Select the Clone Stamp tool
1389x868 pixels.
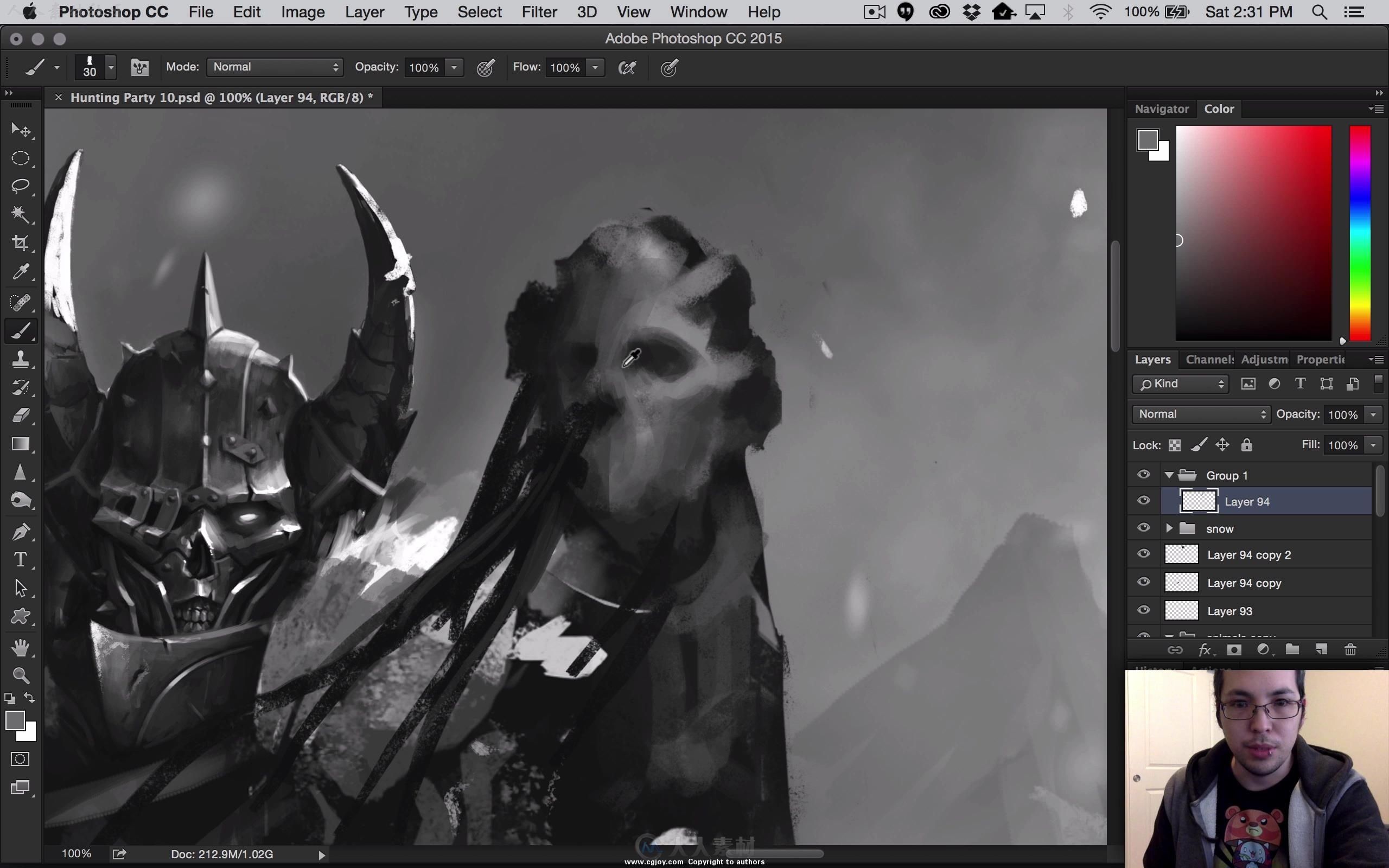[x=21, y=359]
